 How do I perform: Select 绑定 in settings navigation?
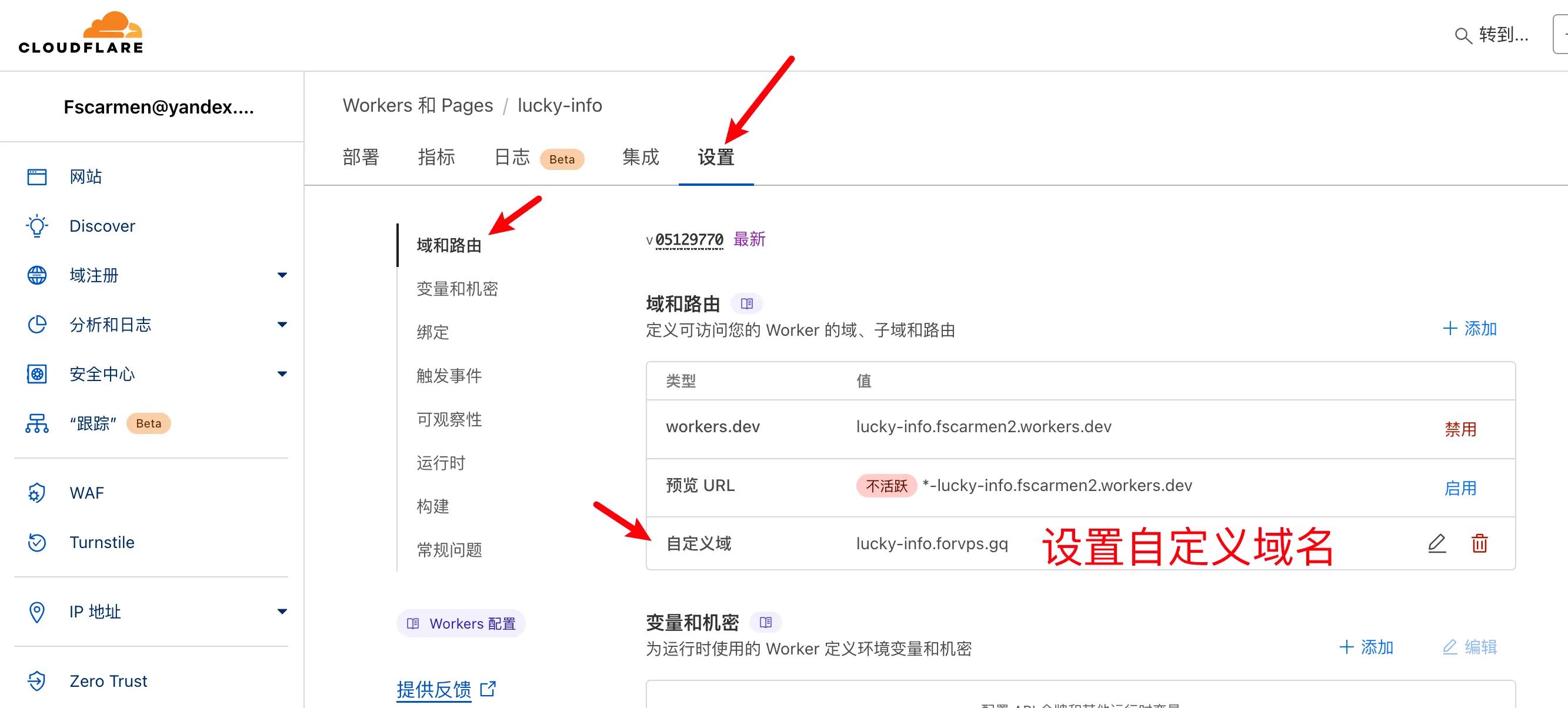click(x=433, y=332)
